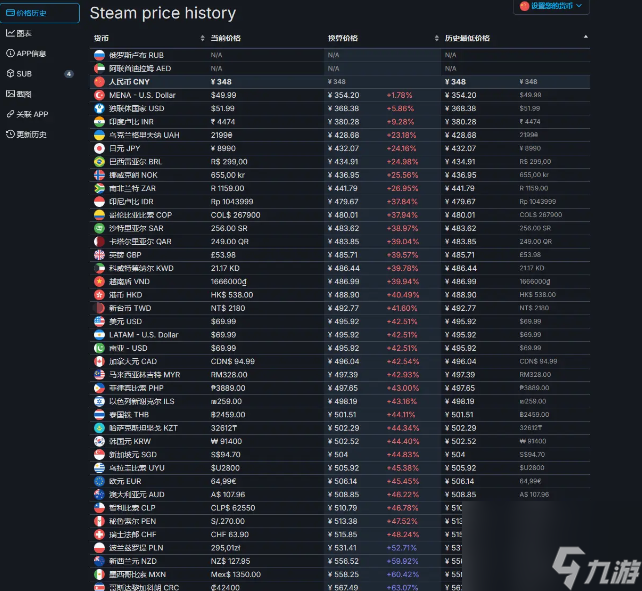Click NZ$ 127.95 current price cell

tap(231, 561)
